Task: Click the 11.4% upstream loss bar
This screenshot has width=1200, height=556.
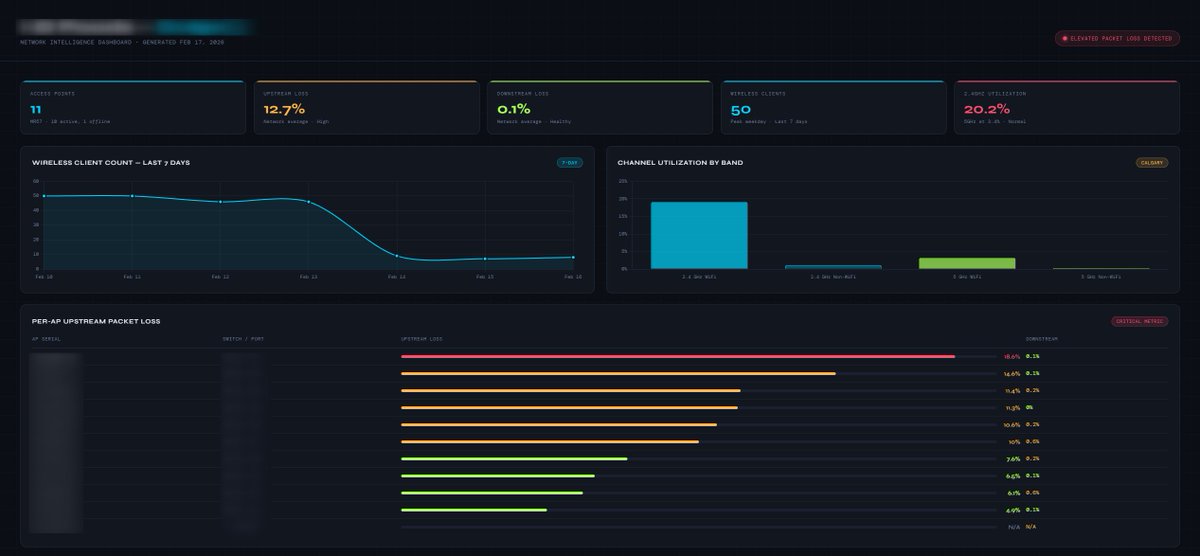Action: point(571,390)
